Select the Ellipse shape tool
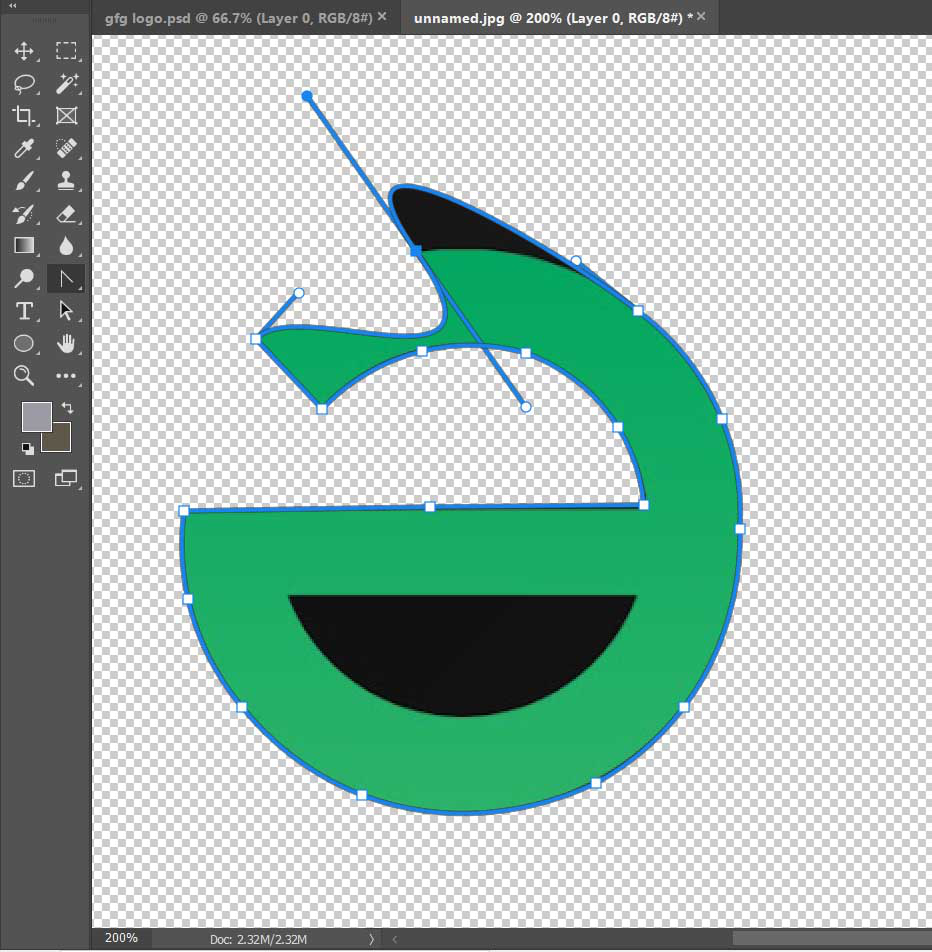 coord(24,344)
